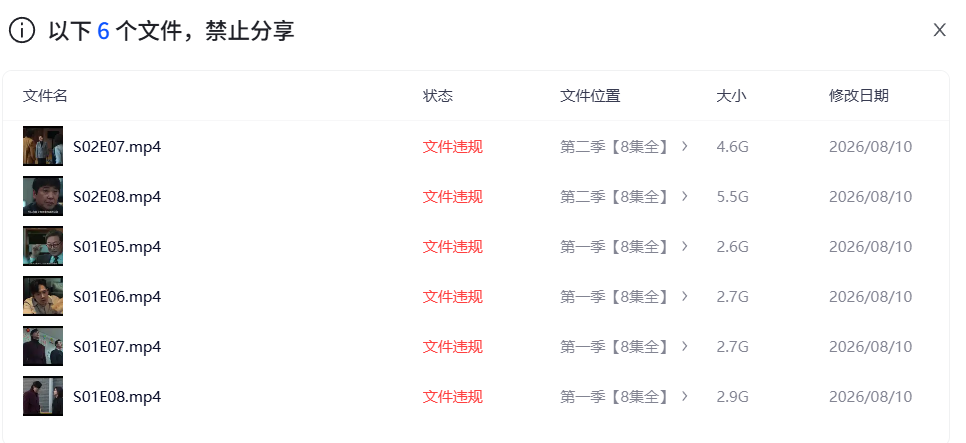The width and height of the screenshot is (966, 443).
Task: Go to 第一季【8集全】 folder of S01E06.mp4
Action: pyautogui.click(x=614, y=296)
